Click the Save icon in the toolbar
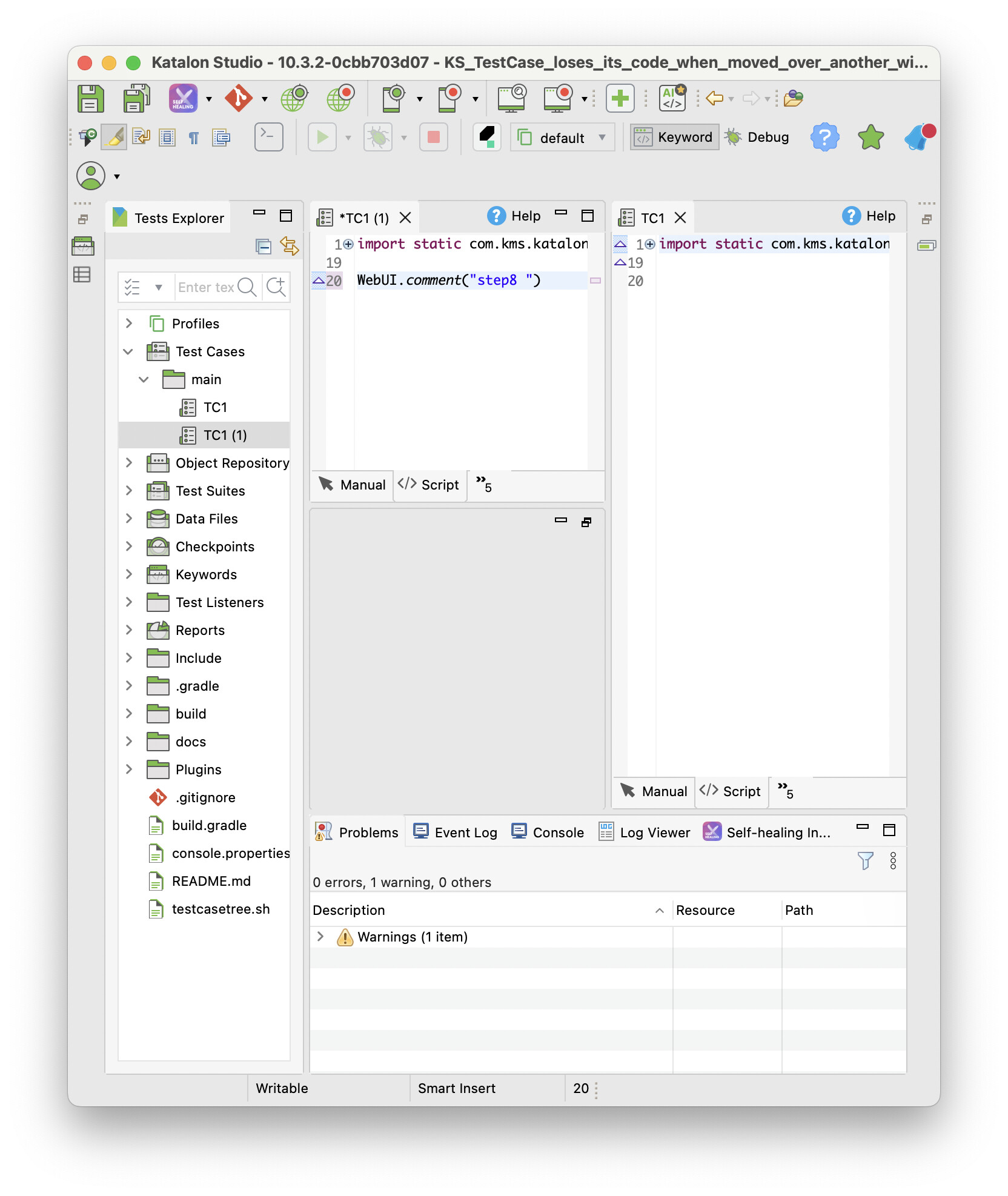Image resolution: width=1008 pixels, height=1196 pixels. pyautogui.click(x=91, y=98)
